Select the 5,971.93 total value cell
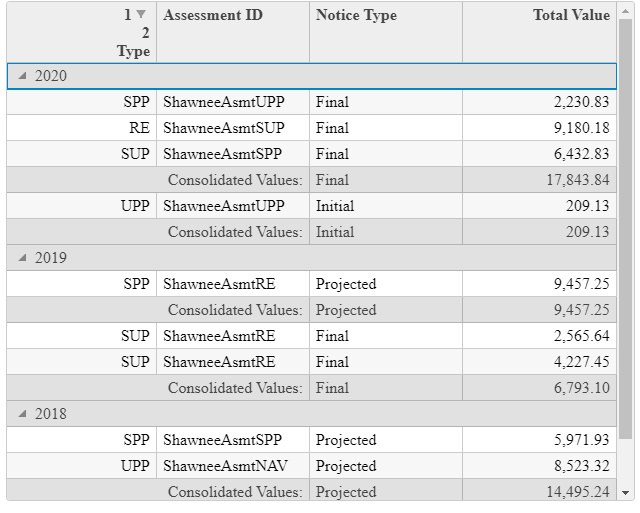The width and height of the screenshot is (640, 513). (539, 440)
